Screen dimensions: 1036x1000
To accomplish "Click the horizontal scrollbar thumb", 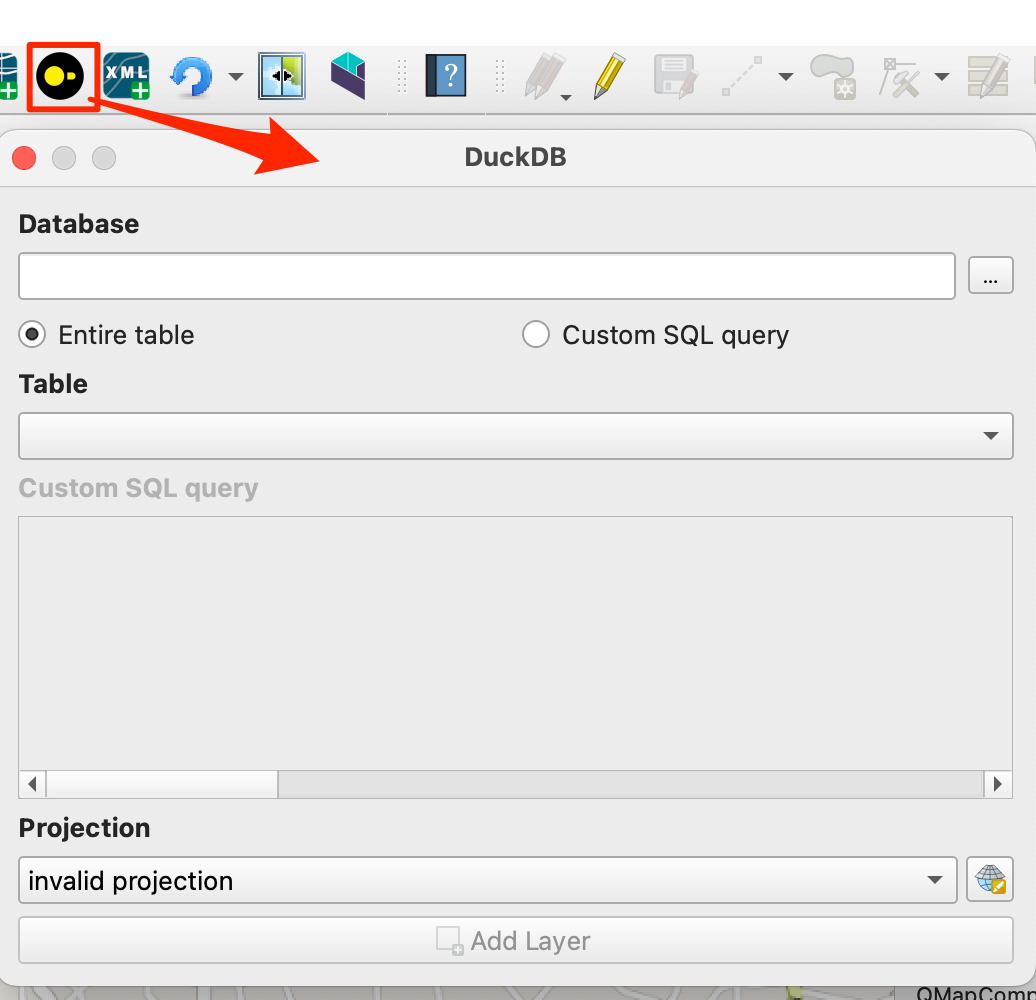I will 162,784.
